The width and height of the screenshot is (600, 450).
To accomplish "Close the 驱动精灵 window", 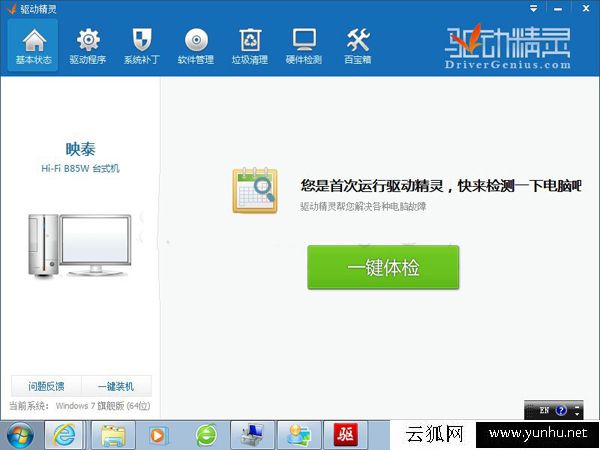I will click(x=586, y=8).
